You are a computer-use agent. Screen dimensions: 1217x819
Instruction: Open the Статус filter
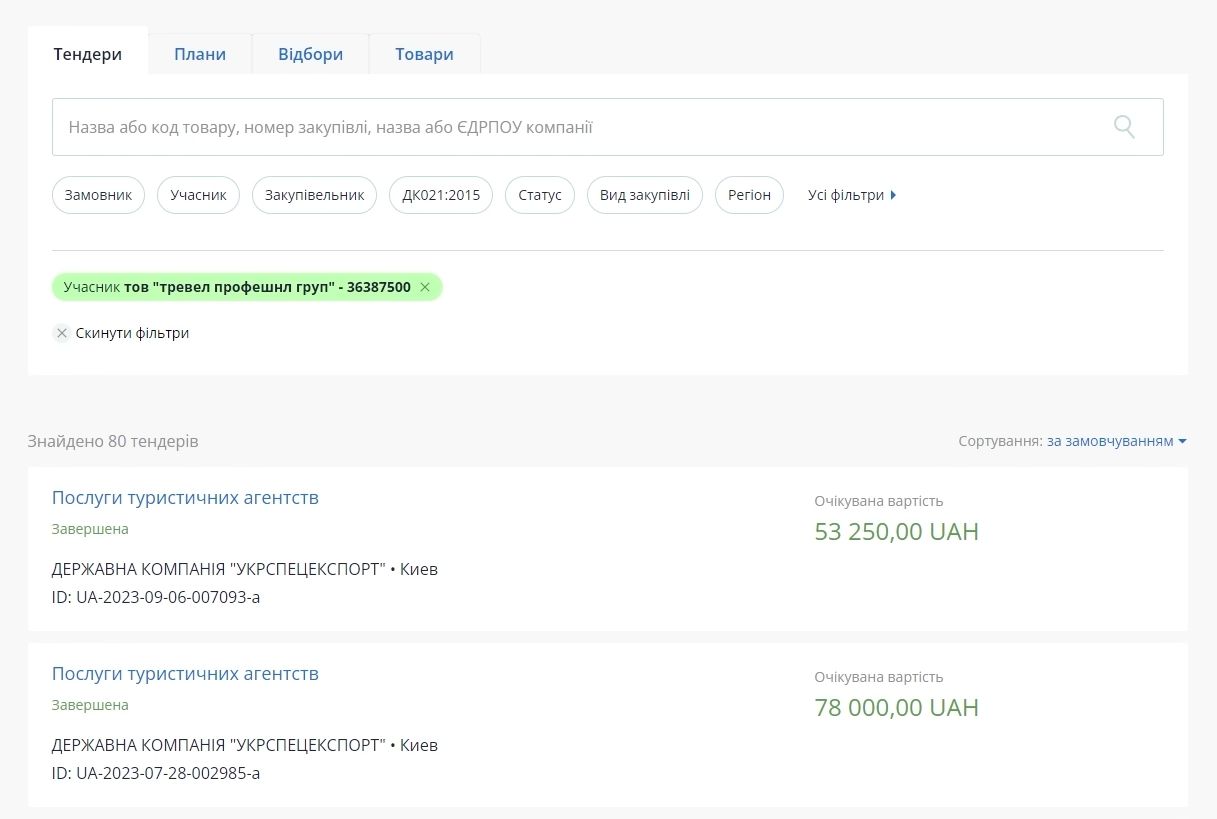point(540,195)
